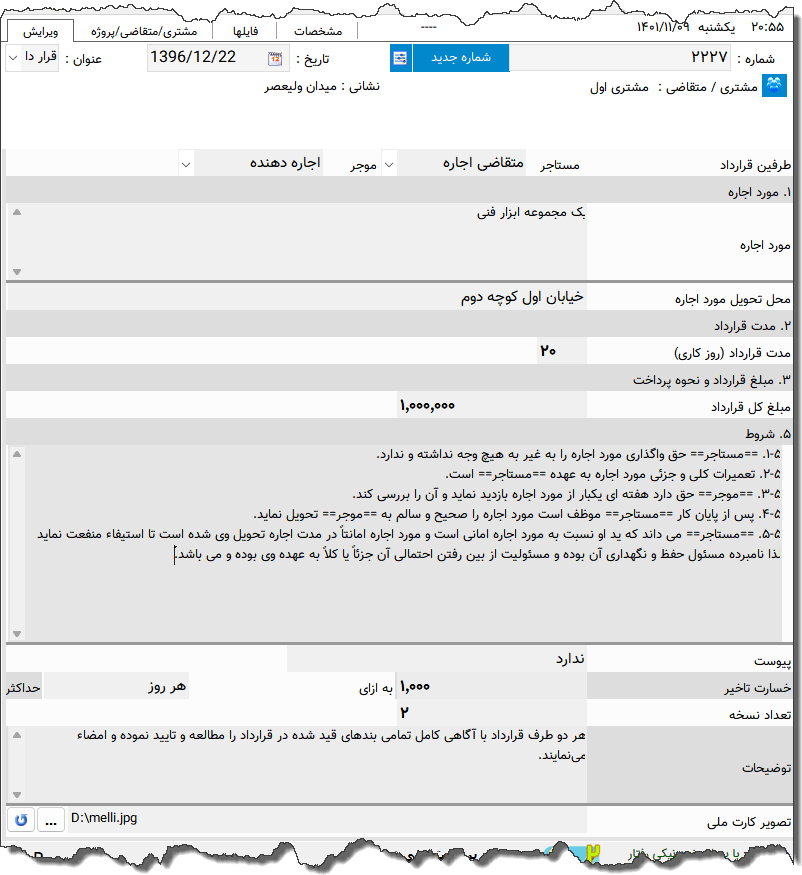Click the refresh icon next to تصویر کارت ملی
The image size is (802, 875).
[x=20, y=819]
